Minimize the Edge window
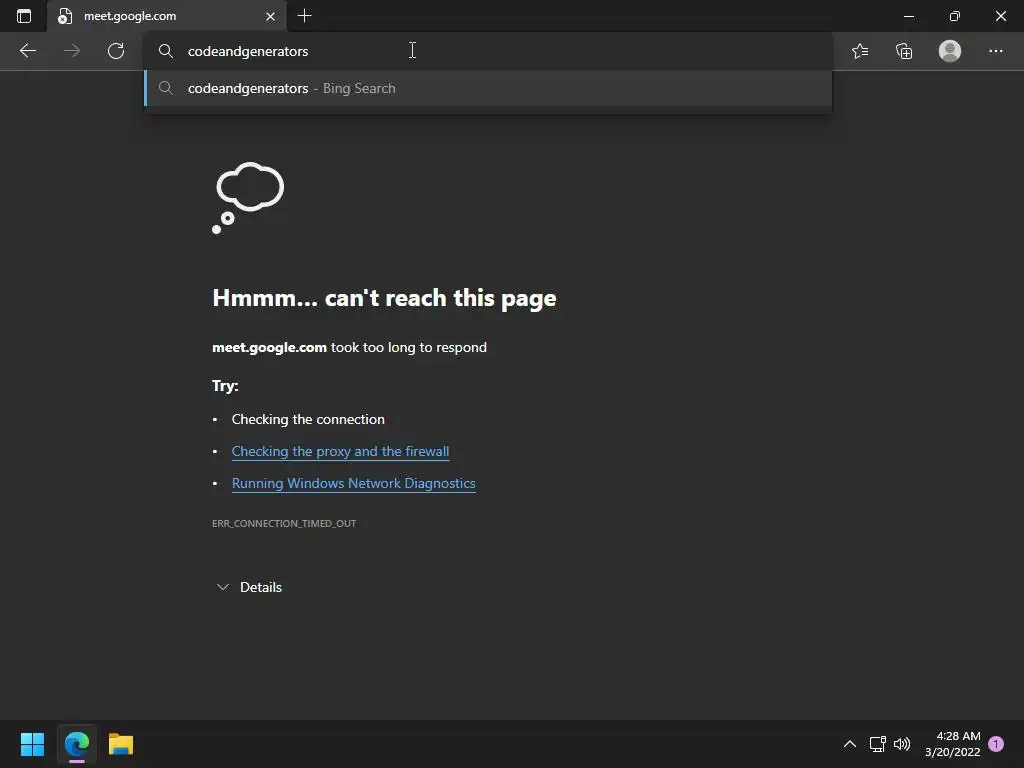 click(908, 16)
